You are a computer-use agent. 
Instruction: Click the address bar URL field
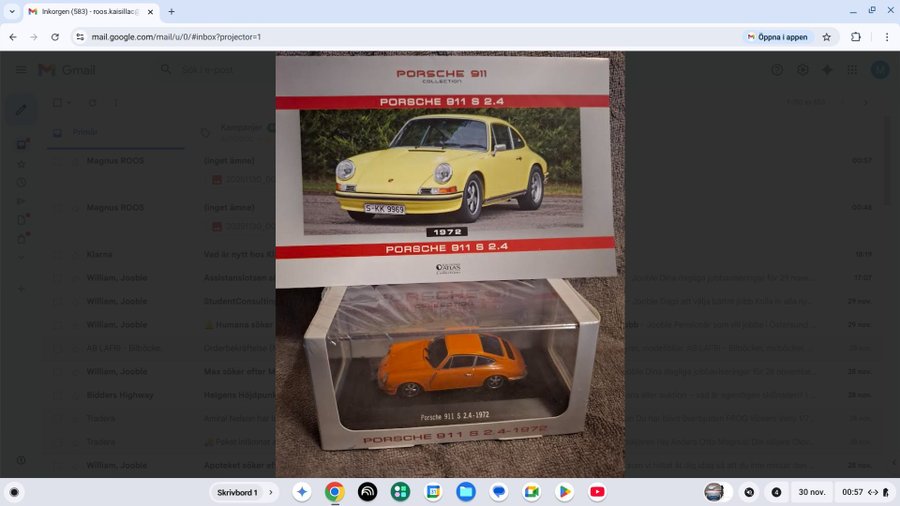[x=400, y=37]
